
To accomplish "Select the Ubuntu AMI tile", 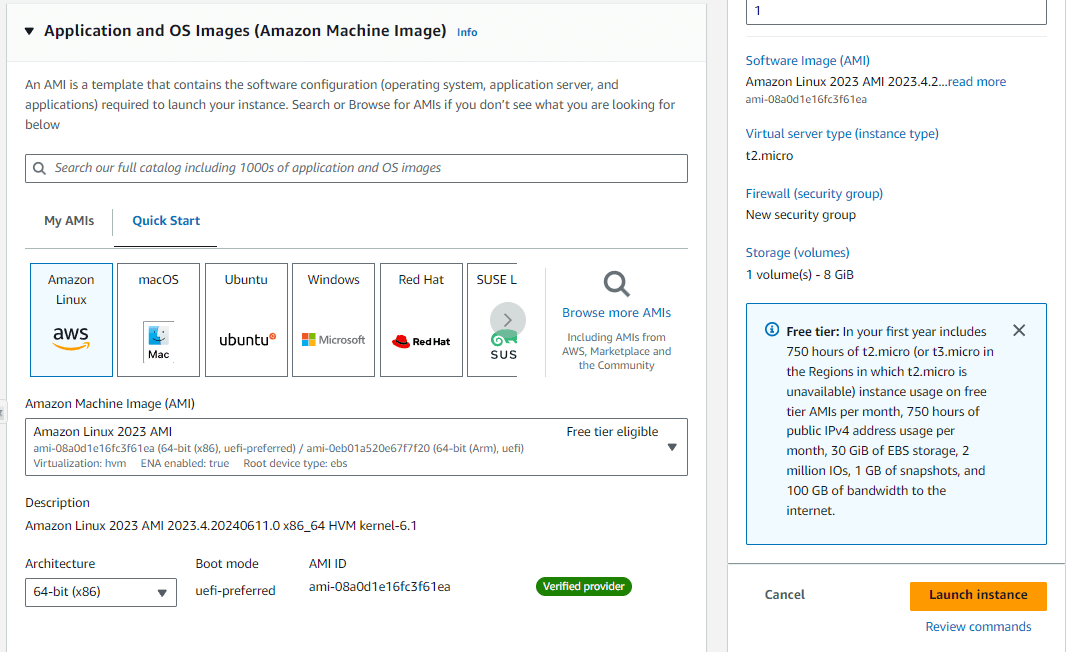I will tap(246, 320).
